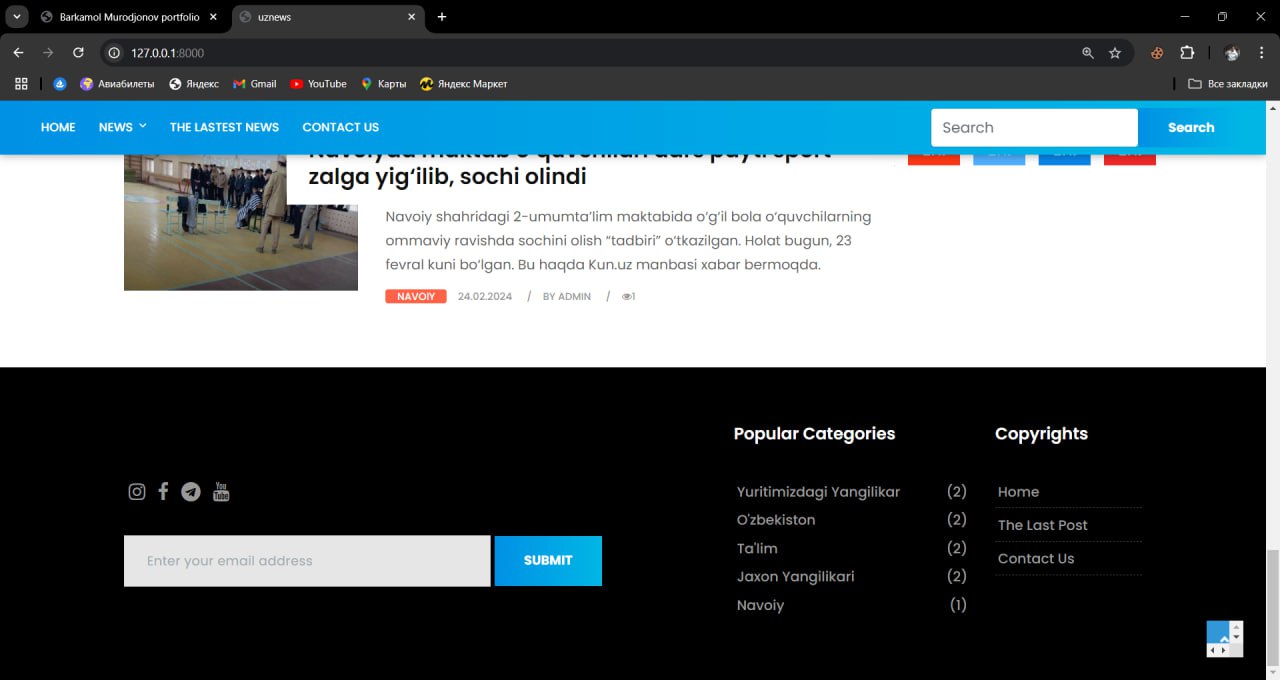The width and height of the screenshot is (1280, 680).
Task: Go to THE LASTEST NEWS menu item
Action: click(x=224, y=127)
